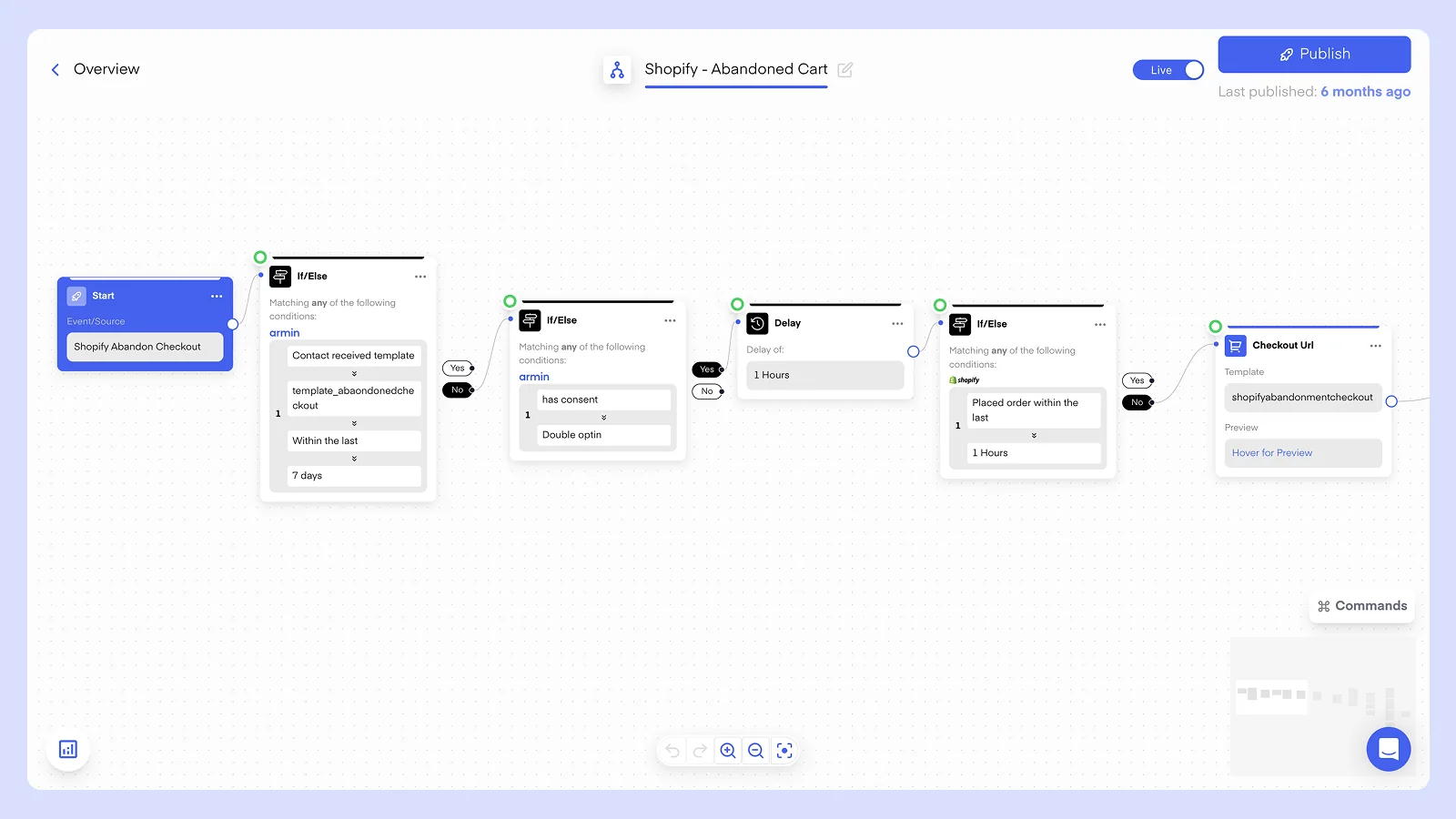Open the analytics chart panel
The image size is (1456, 819).
(x=68, y=750)
